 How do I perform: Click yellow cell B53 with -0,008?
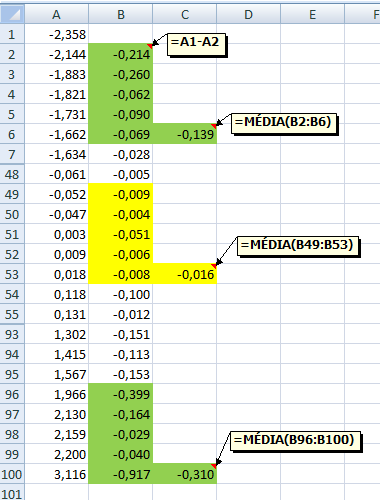[121, 274]
